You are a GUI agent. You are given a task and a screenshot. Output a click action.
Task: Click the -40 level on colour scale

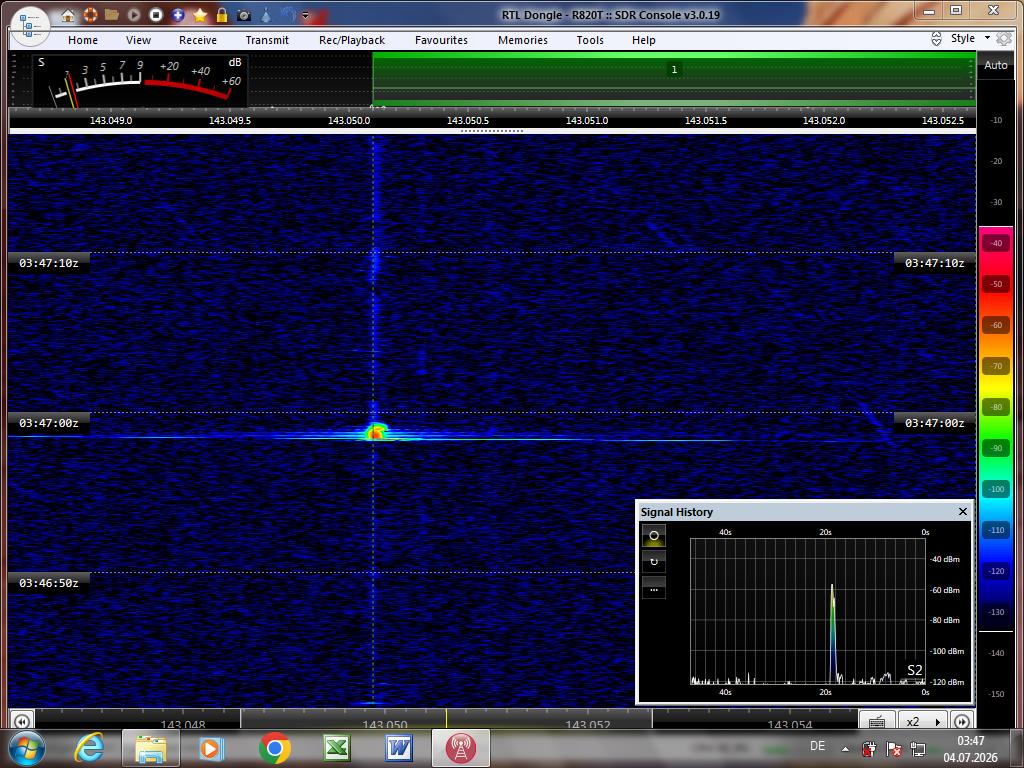pyautogui.click(x=996, y=243)
